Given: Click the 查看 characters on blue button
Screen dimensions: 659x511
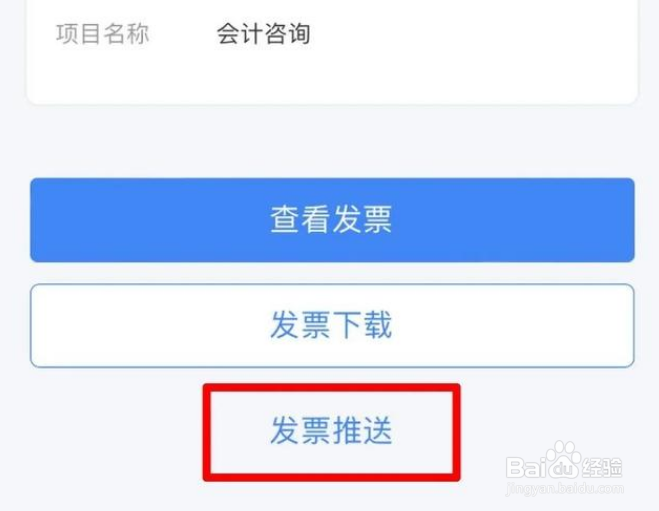Looking at the screenshot, I should (300, 219).
